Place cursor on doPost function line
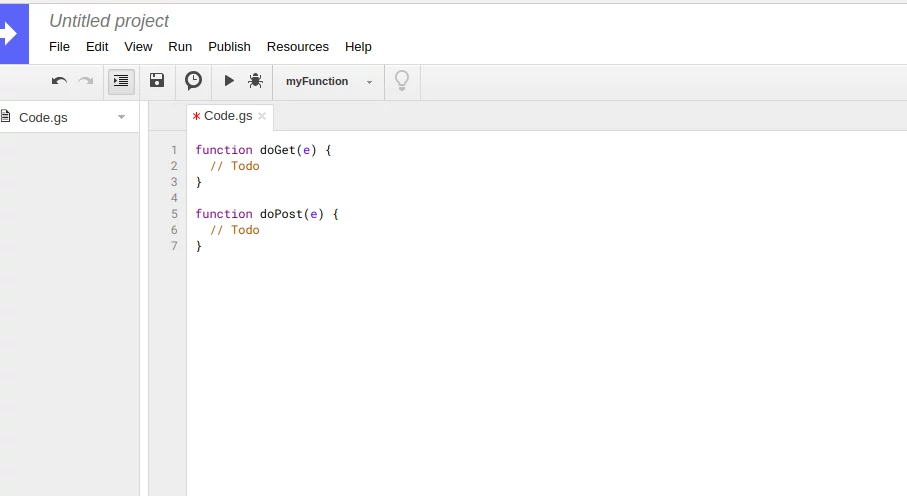Image resolution: width=907 pixels, height=496 pixels. click(x=267, y=214)
